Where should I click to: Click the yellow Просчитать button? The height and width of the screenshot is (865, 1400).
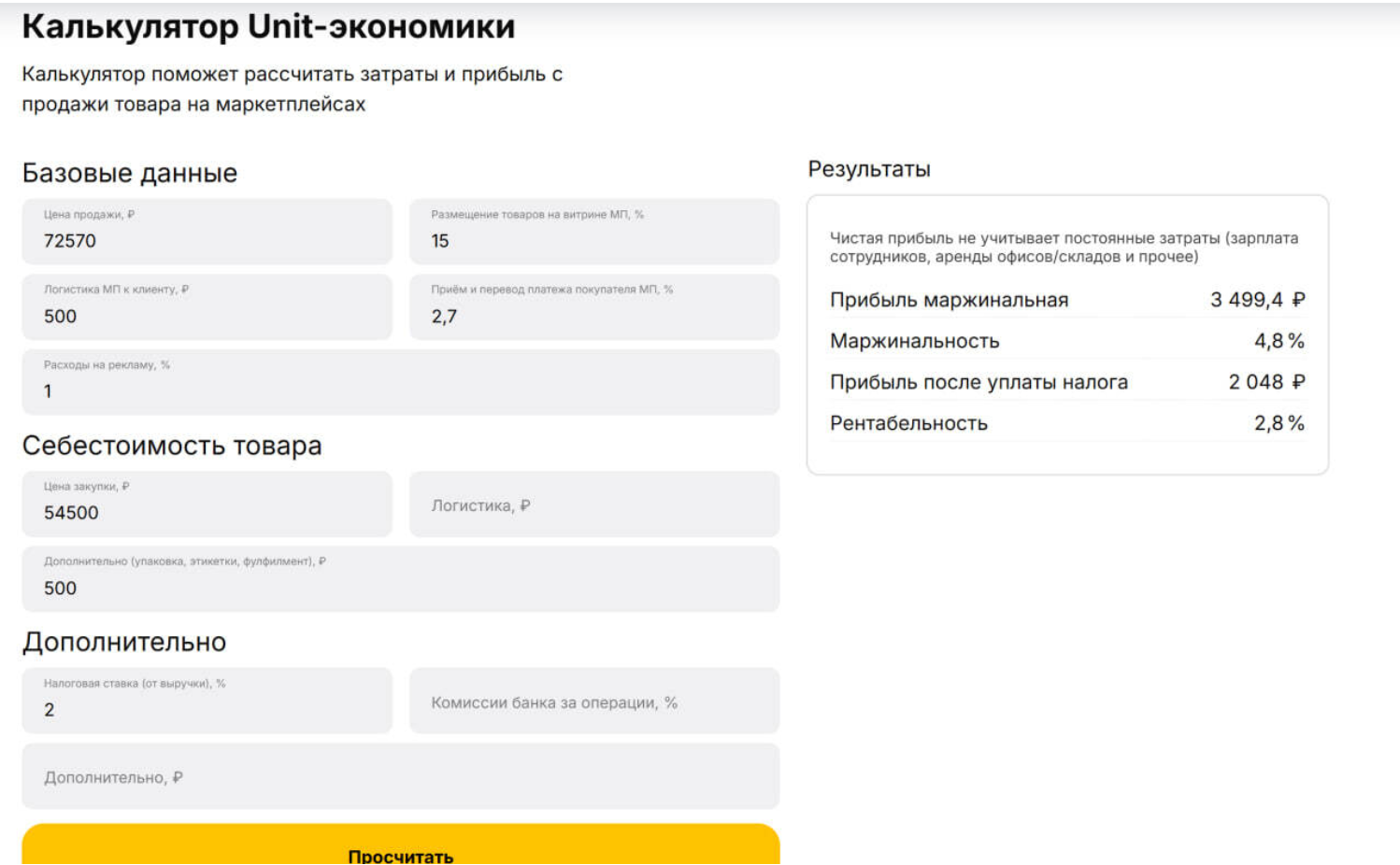tap(401, 845)
